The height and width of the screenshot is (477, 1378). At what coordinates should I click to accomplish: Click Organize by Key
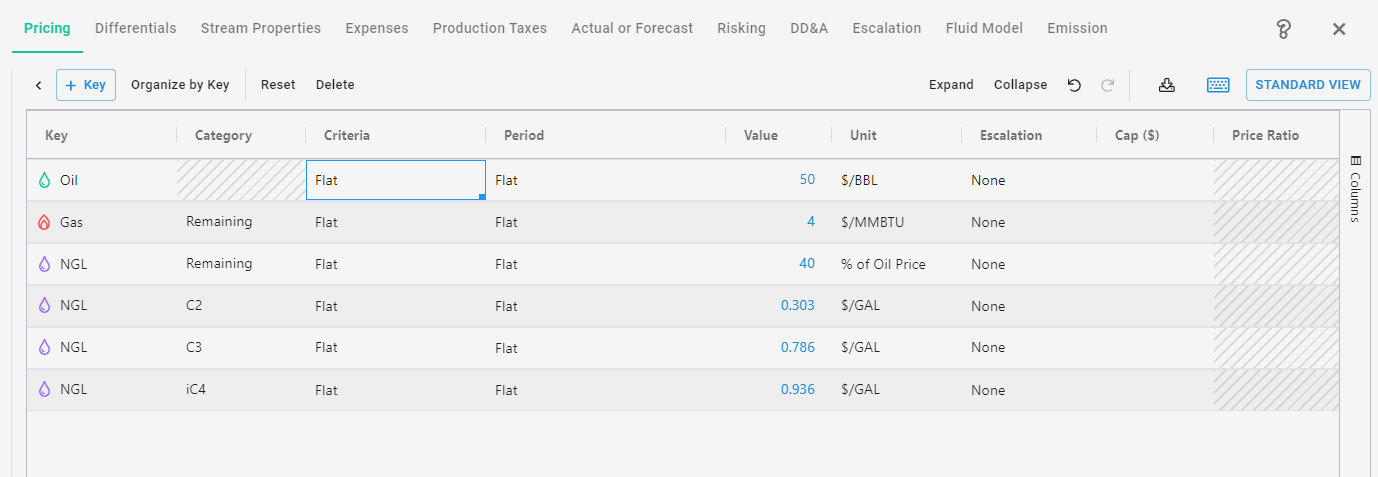tap(180, 85)
